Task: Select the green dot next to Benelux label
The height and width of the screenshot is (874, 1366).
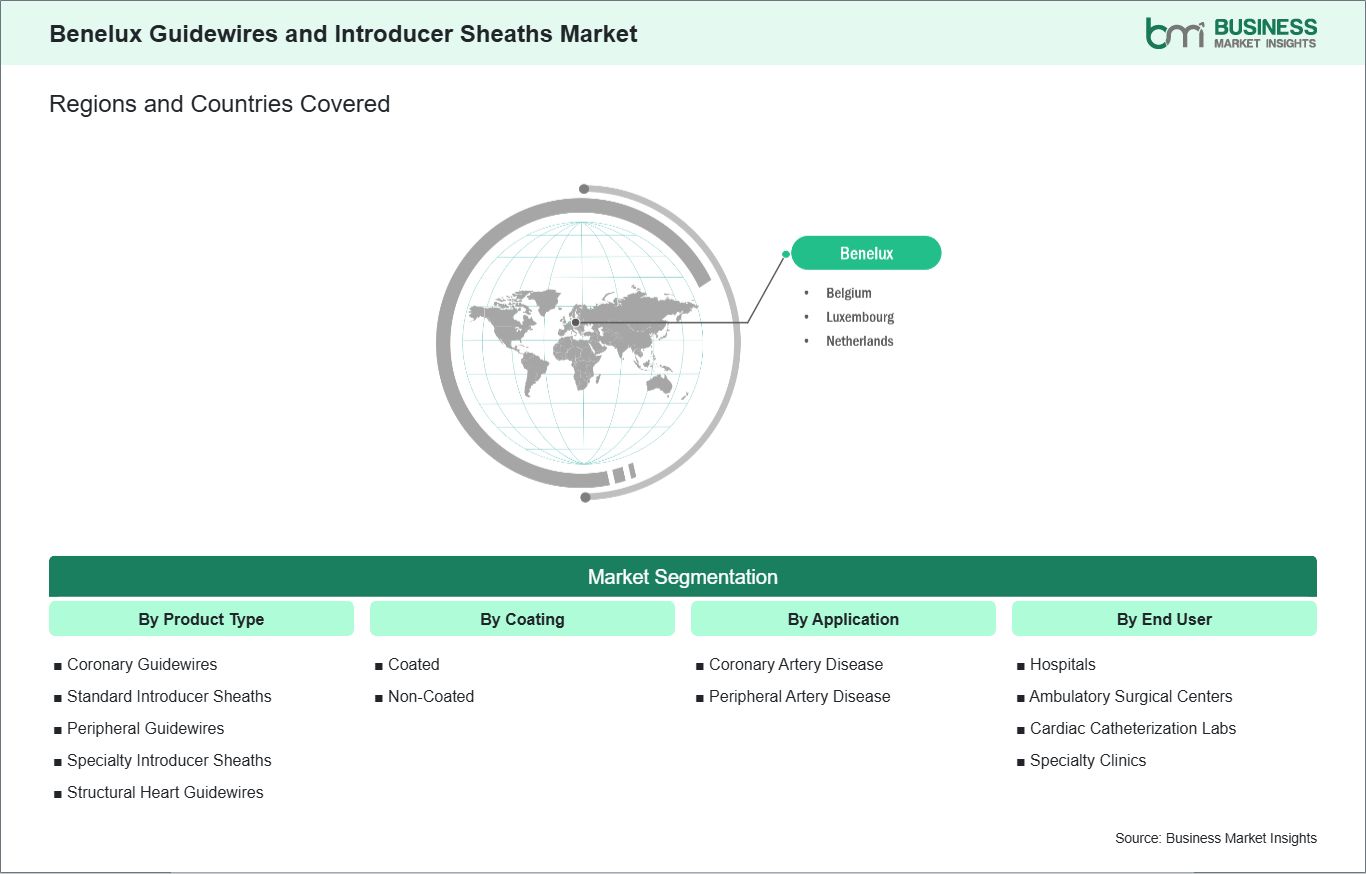Action: 788,253
